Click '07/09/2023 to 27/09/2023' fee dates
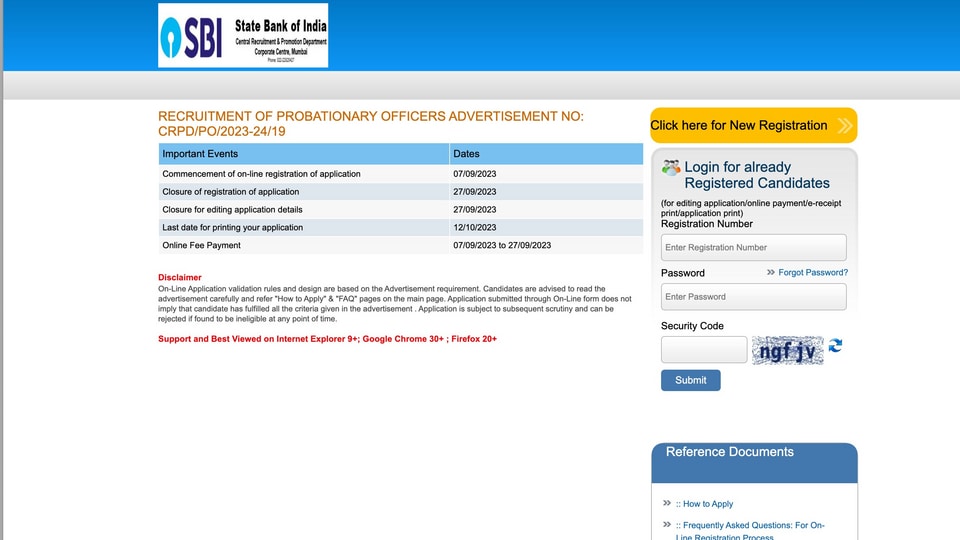 [502, 245]
